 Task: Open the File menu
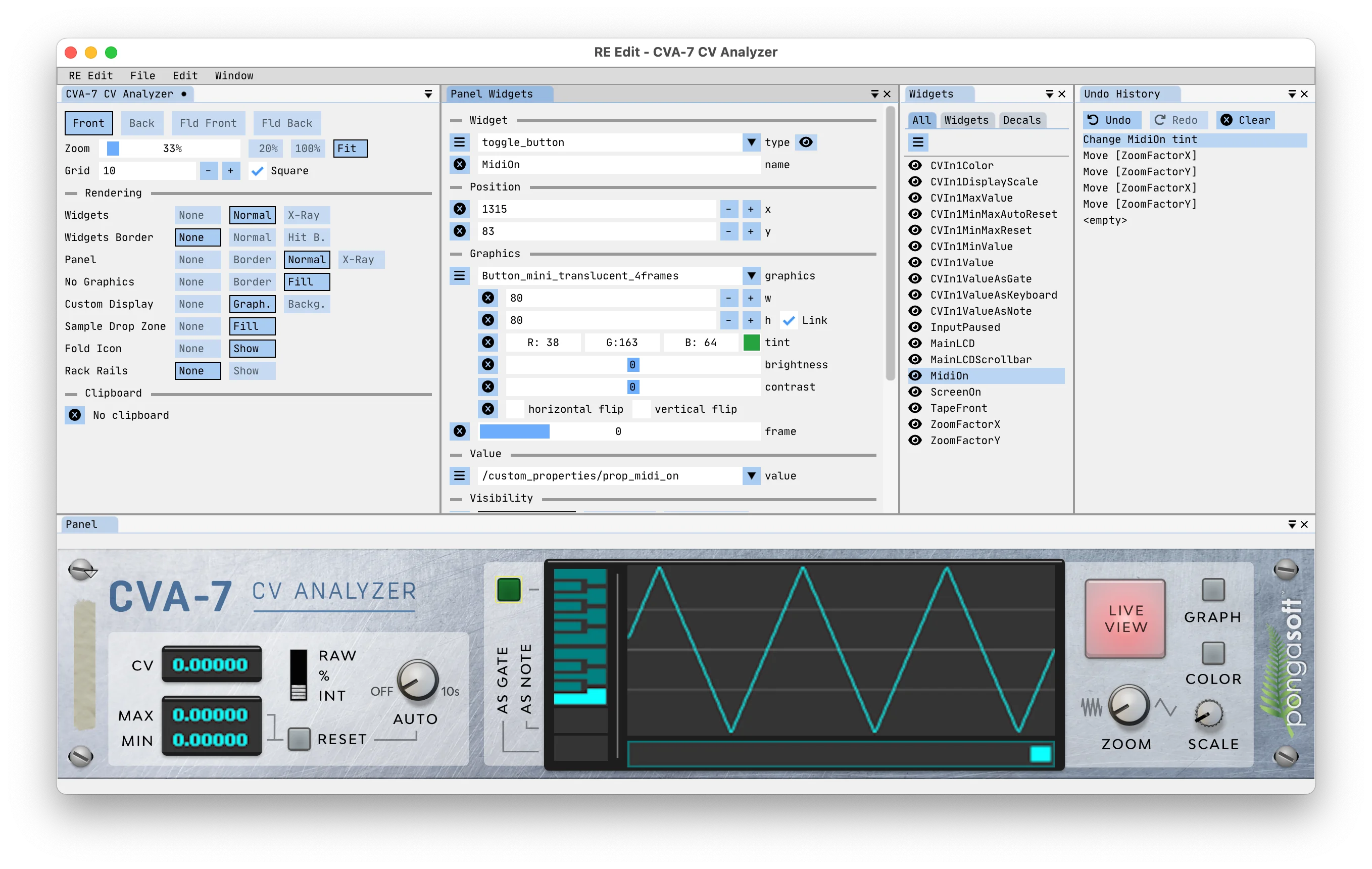[x=142, y=76]
